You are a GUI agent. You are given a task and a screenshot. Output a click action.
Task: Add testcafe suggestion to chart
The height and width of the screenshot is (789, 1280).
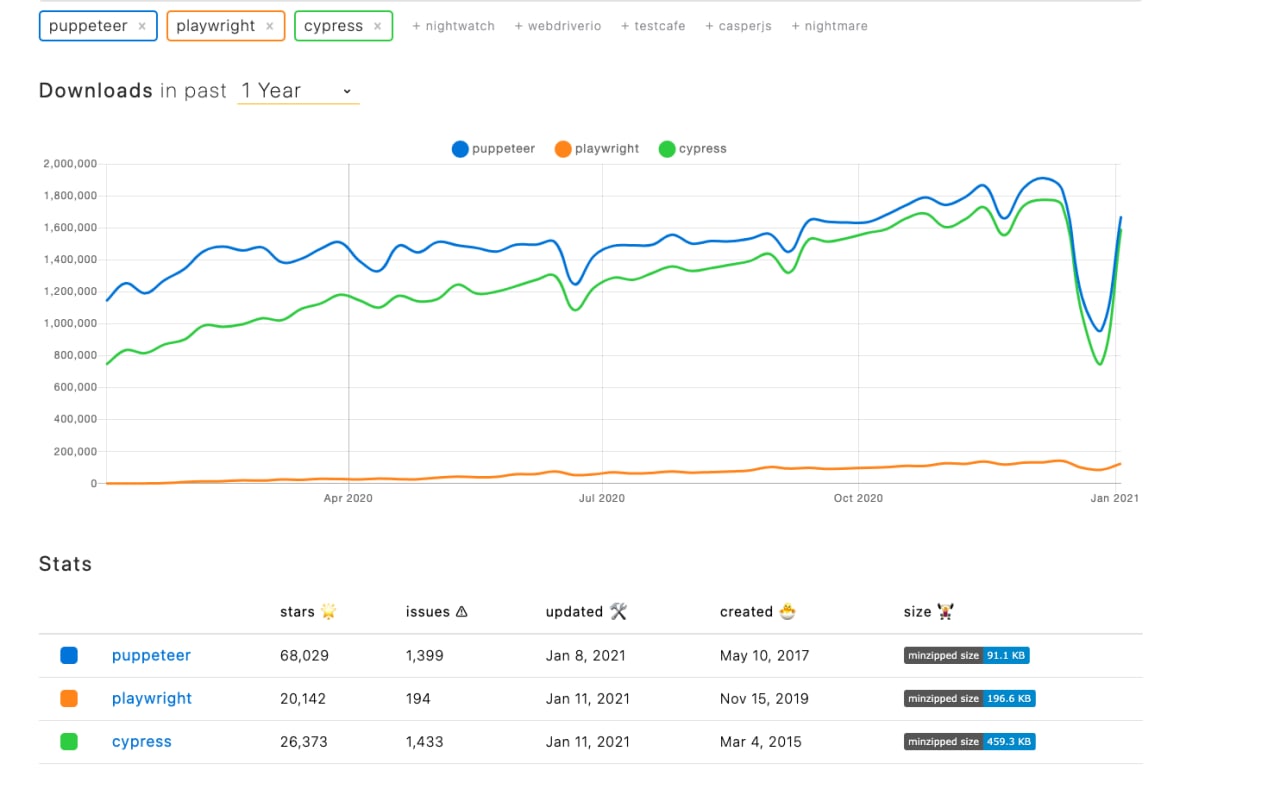[653, 26]
